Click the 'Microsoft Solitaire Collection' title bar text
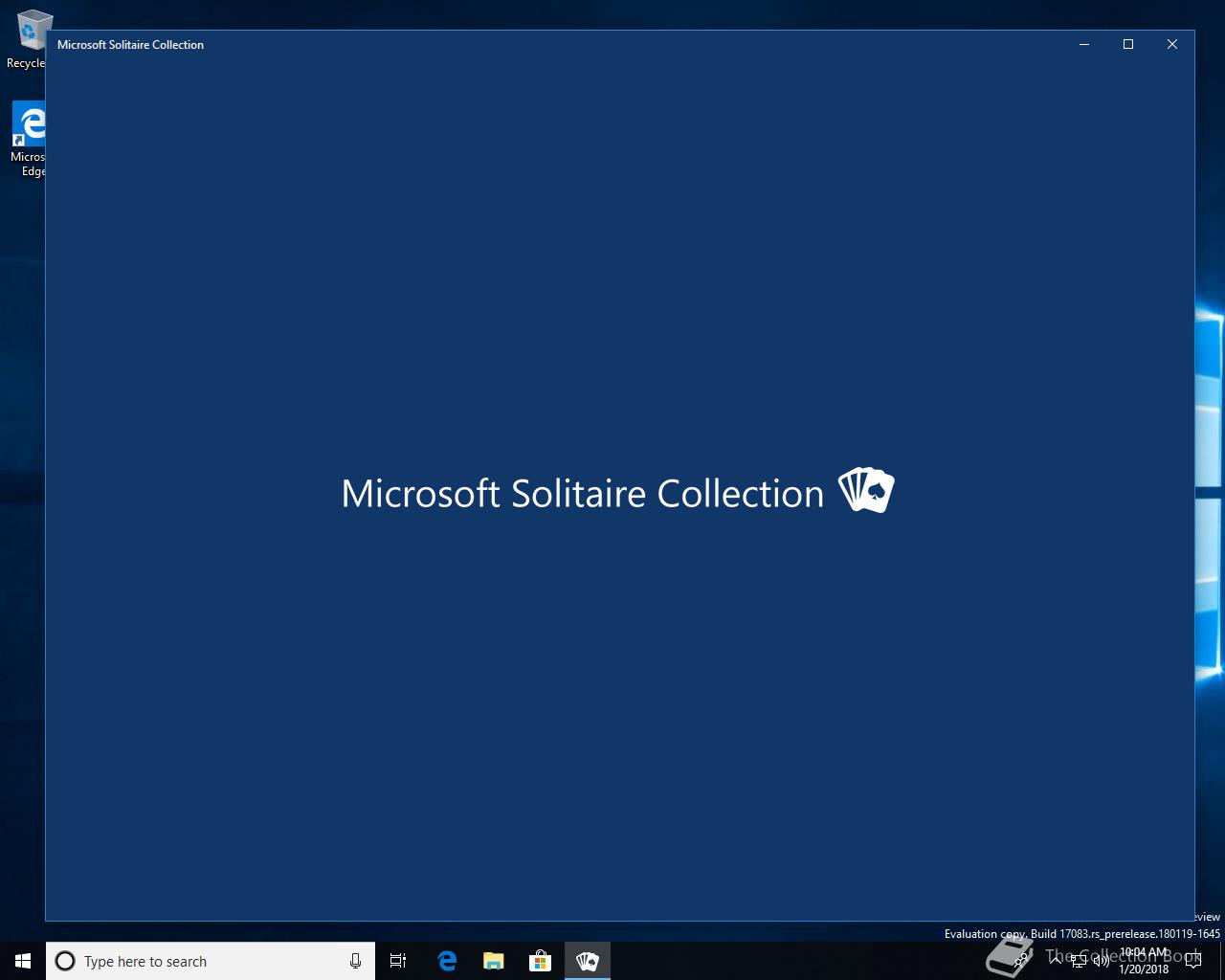1225x980 pixels. click(130, 45)
